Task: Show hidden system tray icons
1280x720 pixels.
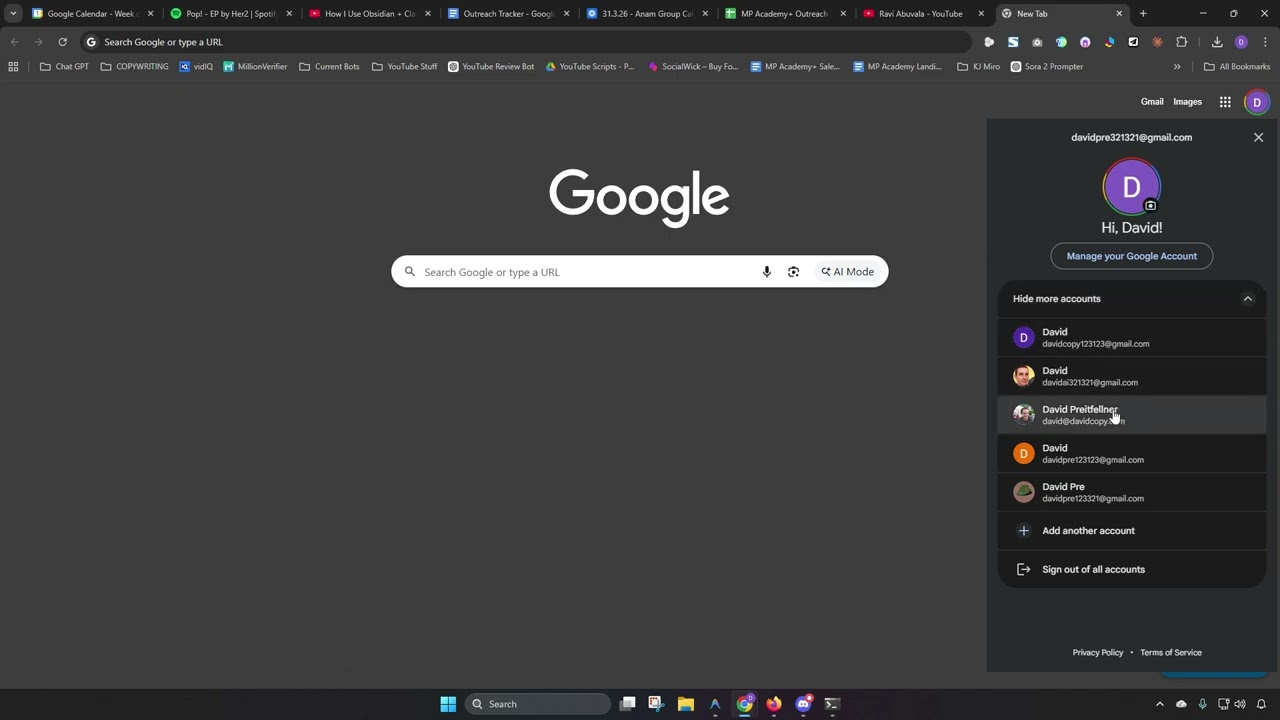Action: [x=1160, y=704]
